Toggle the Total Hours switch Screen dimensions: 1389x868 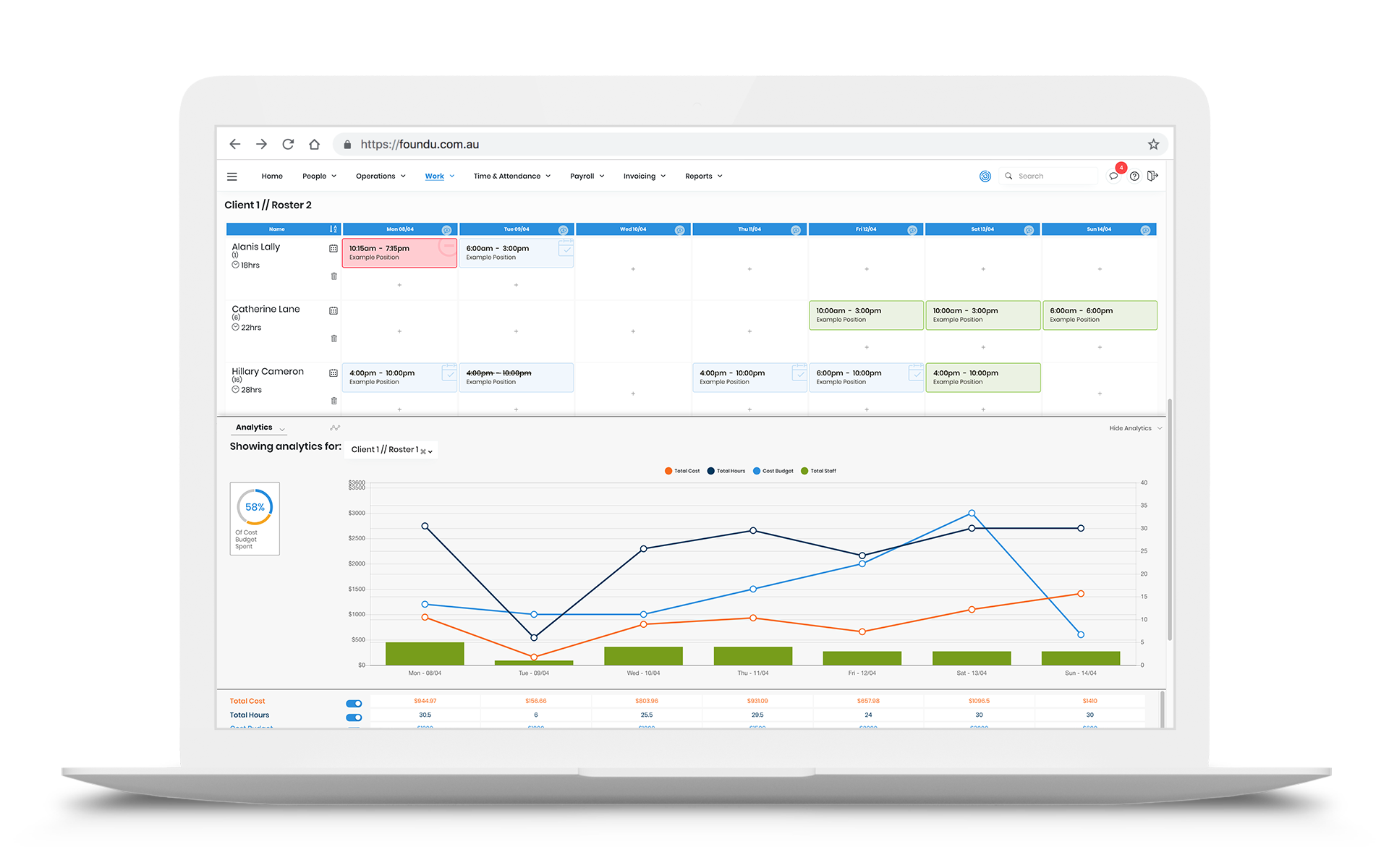(x=354, y=718)
